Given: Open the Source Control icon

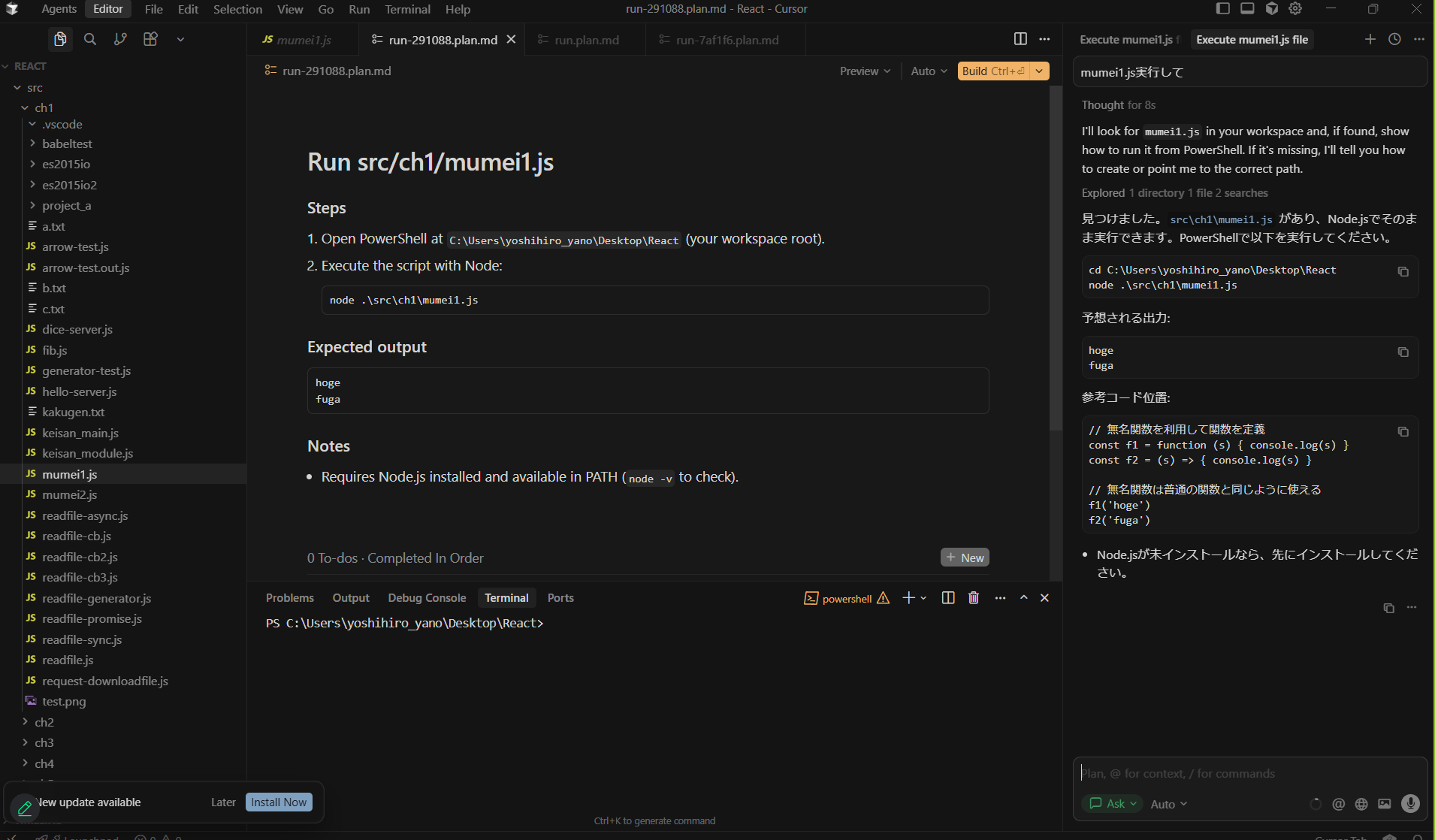Looking at the screenshot, I should pyautogui.click(x=120, y=39).
